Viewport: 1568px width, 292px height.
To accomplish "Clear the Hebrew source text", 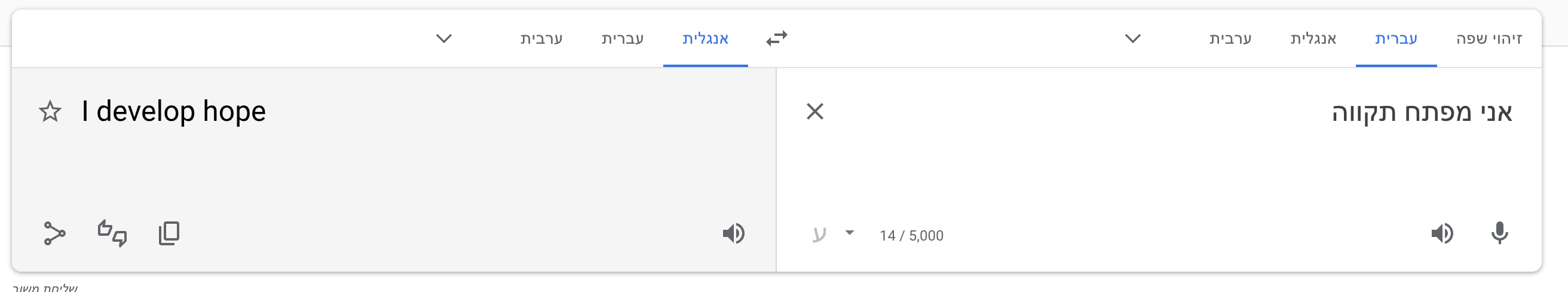I will tap(814, 111).
